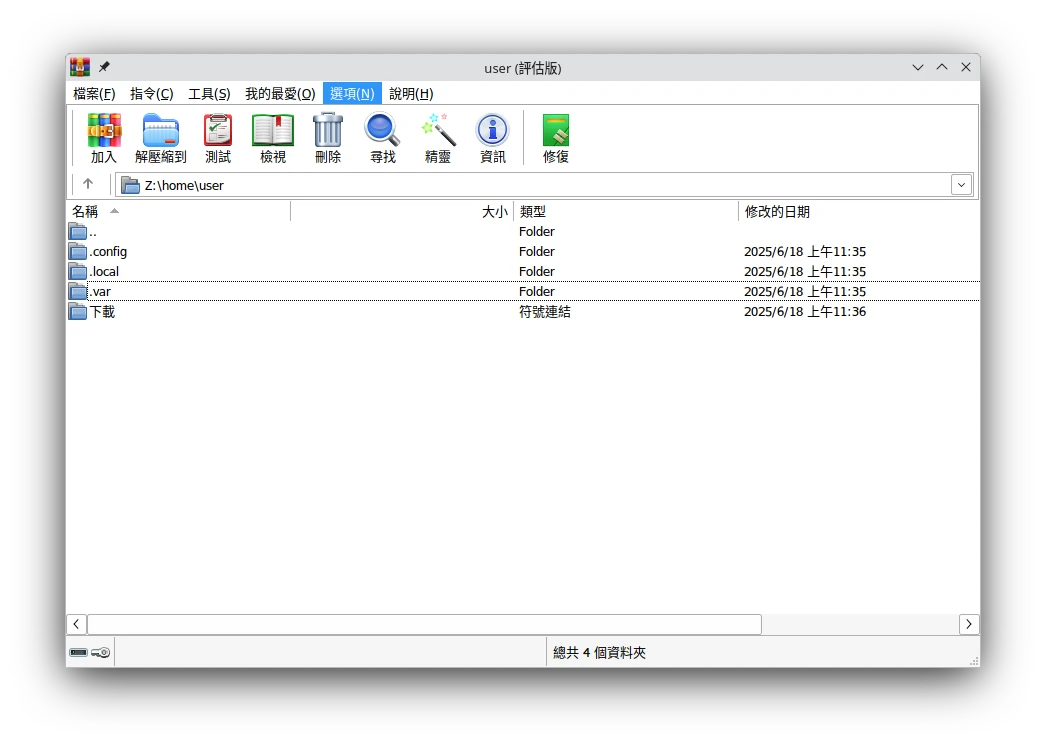
Task: Go up one folder with arrow button
Action: click(x=88, y=184)
